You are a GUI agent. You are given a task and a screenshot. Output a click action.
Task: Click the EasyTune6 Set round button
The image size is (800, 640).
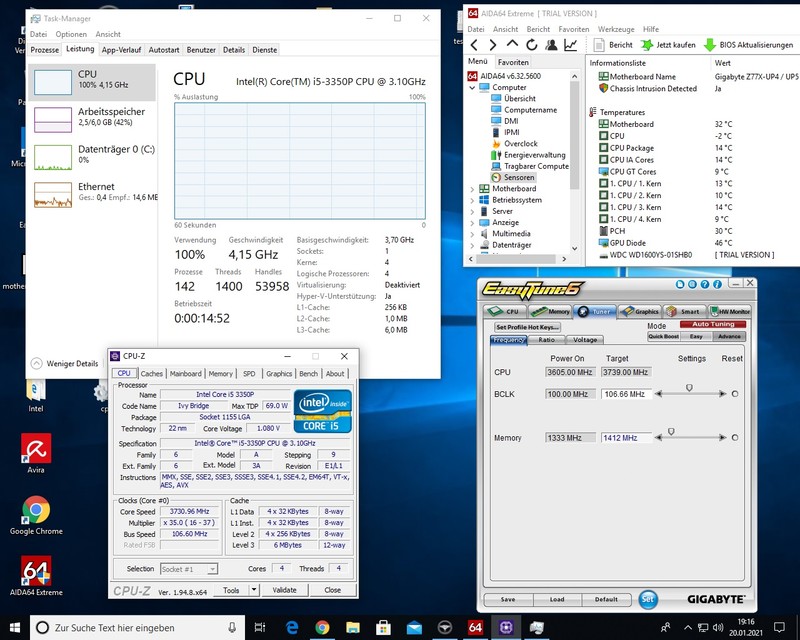tap(648, 599)
